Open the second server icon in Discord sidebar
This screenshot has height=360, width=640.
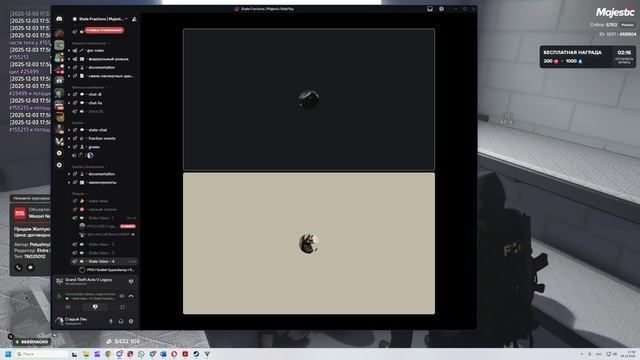point(60,44)
